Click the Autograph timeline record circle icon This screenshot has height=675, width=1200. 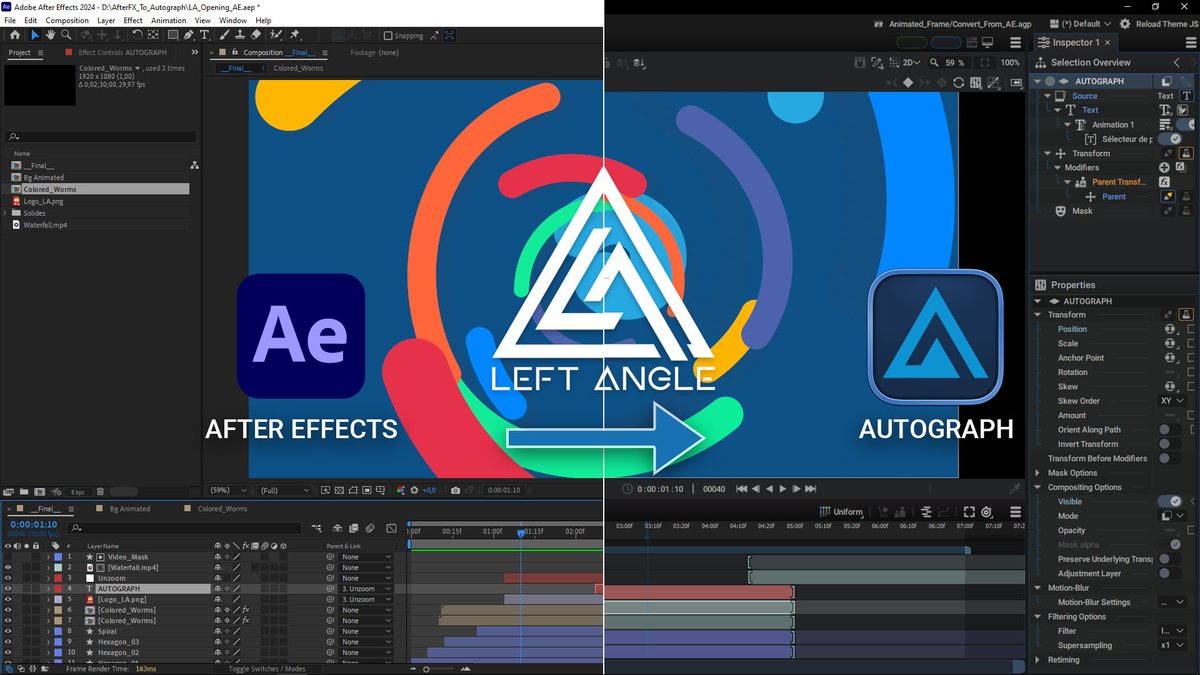[986, 512]
